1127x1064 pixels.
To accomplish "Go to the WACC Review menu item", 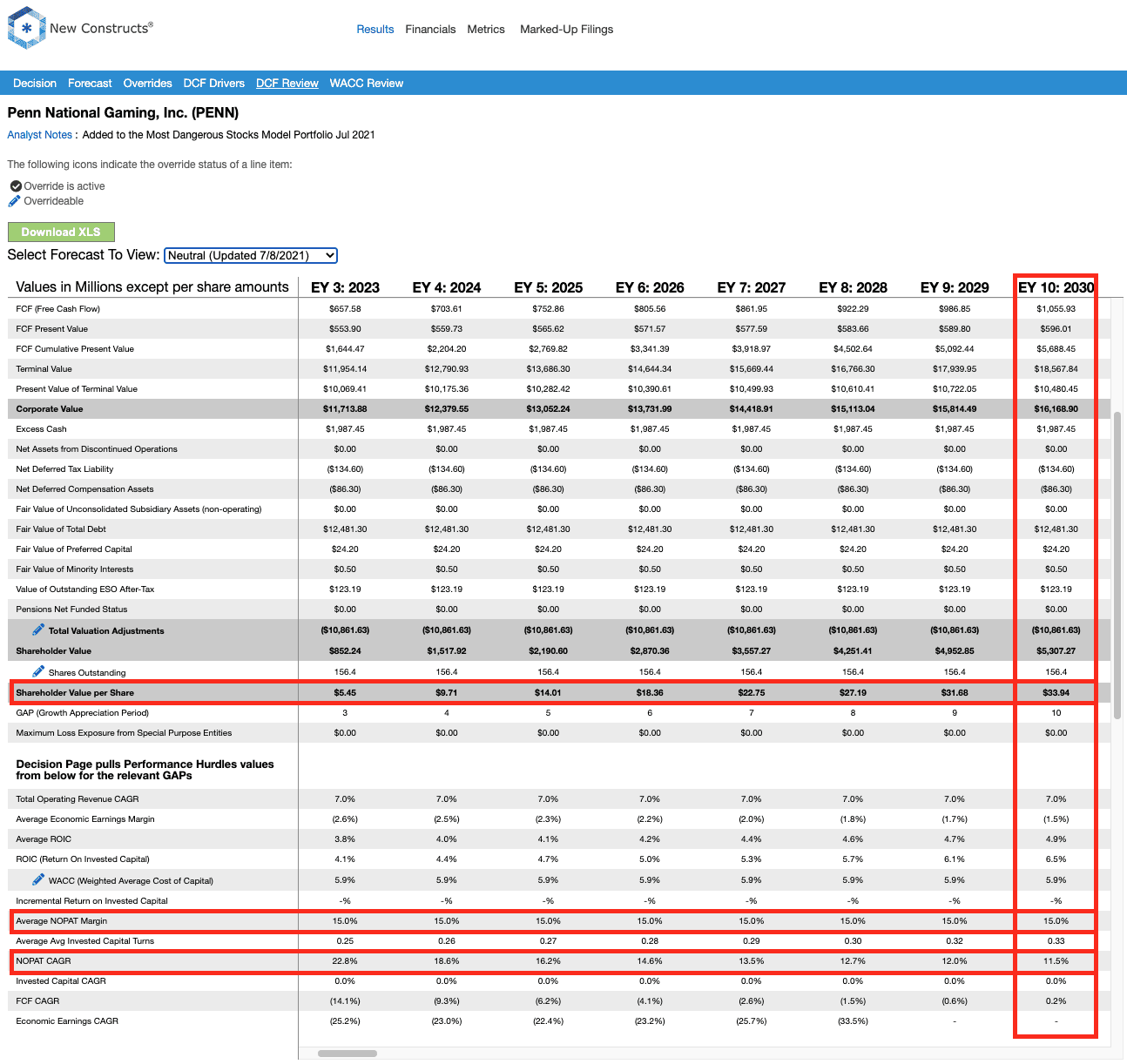I will (366, 84).
